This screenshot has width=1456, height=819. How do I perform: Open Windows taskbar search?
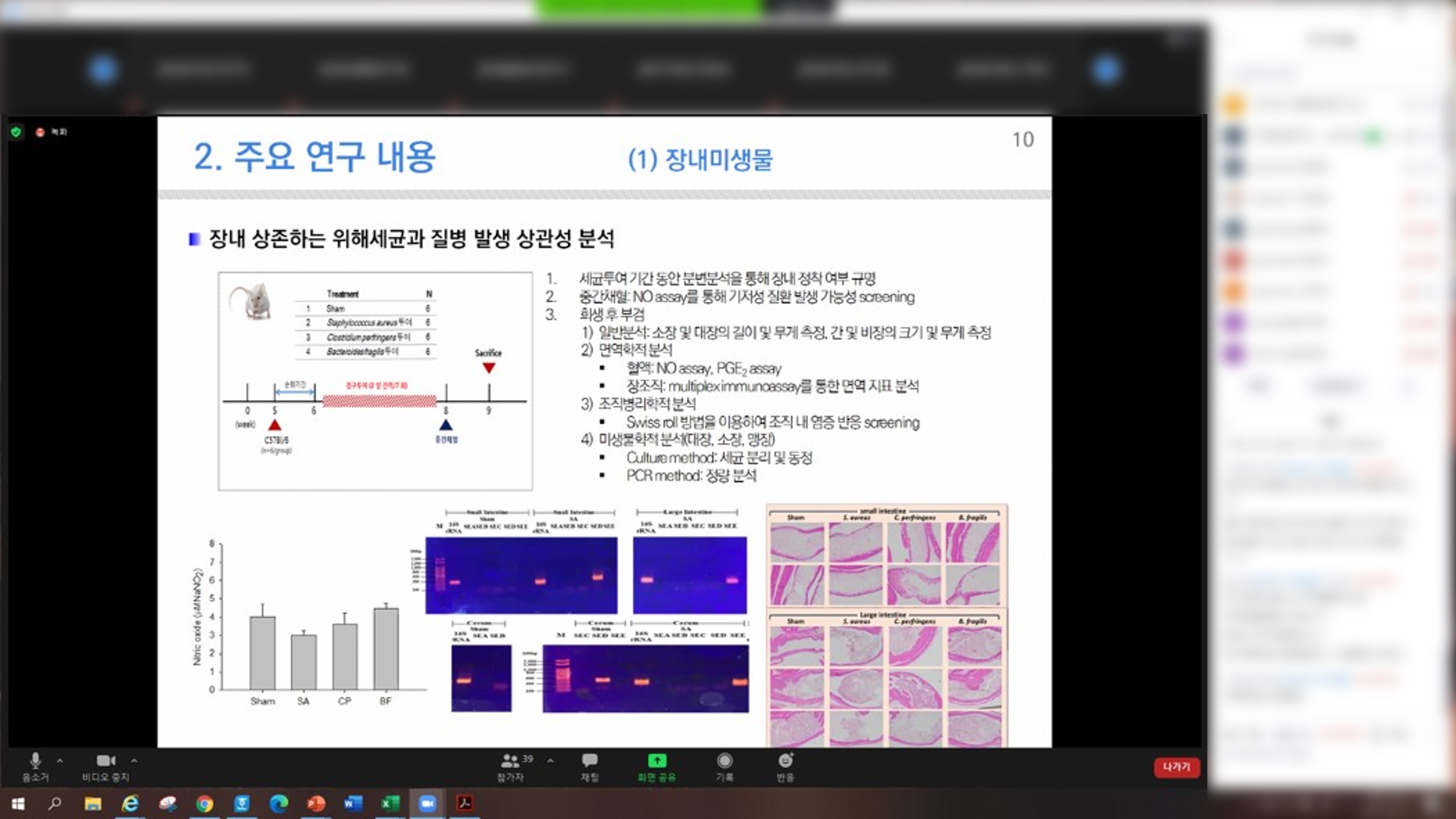[55, 804]
